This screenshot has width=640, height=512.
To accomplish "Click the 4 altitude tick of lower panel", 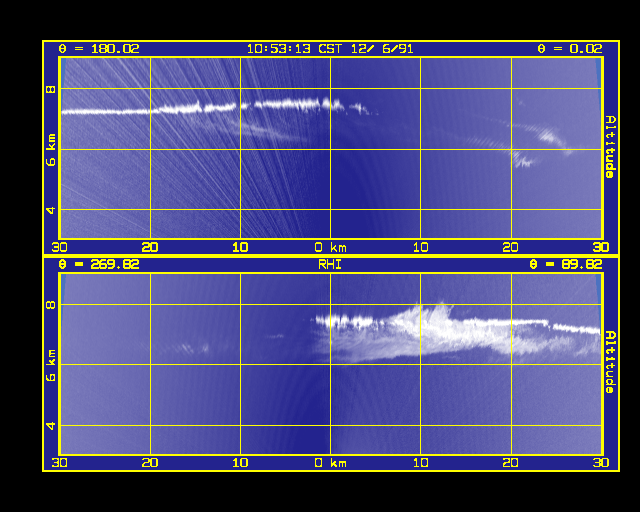I will tap(51, 426).
